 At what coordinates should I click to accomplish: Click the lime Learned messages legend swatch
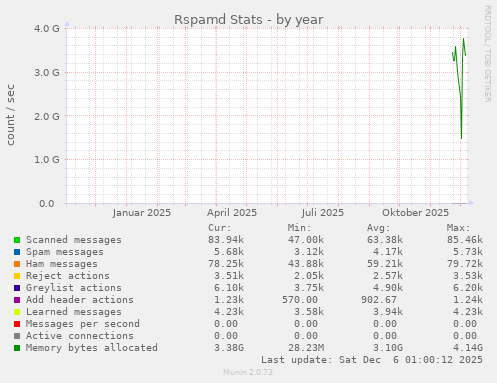(17, 312)
